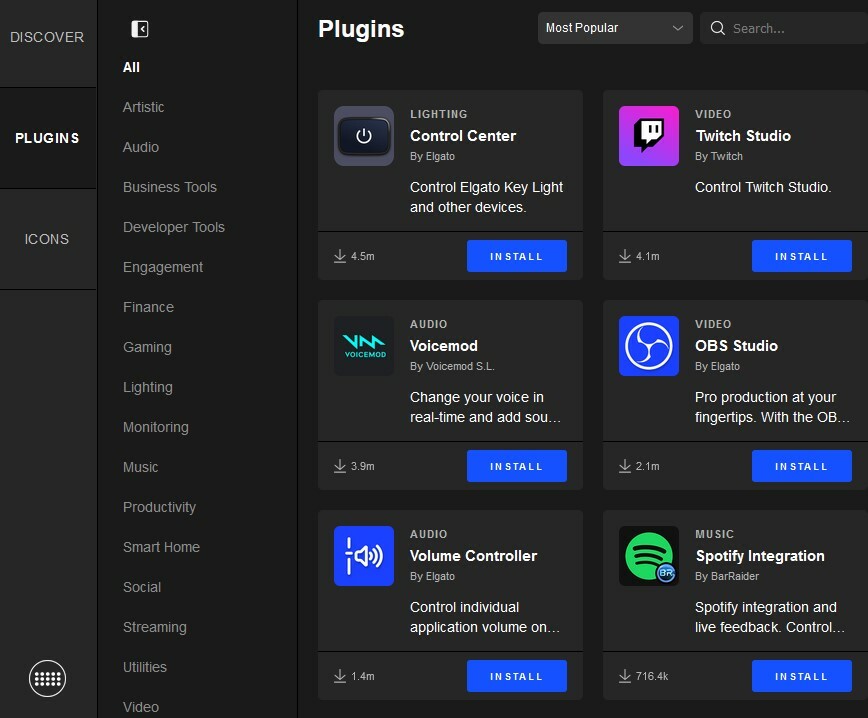Screen dimensions: 868x718
Task: Select the Plugins section tab
Action: [x=48, y=138]
